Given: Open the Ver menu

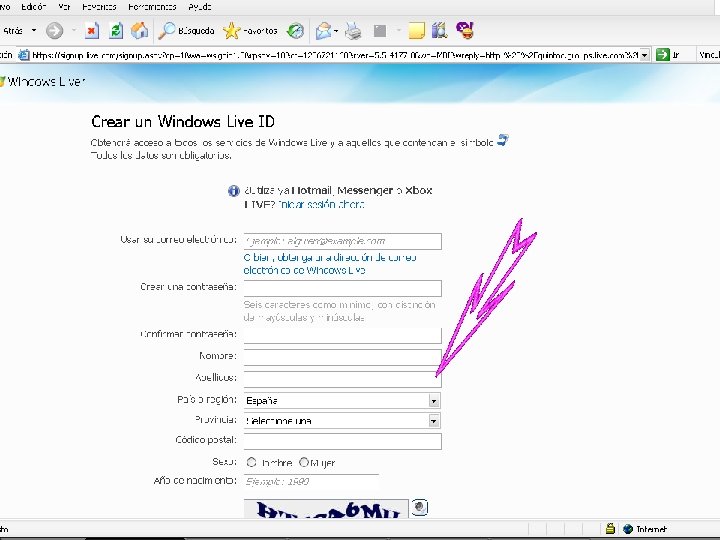Looking at the screenshot, I should [64, 6].
